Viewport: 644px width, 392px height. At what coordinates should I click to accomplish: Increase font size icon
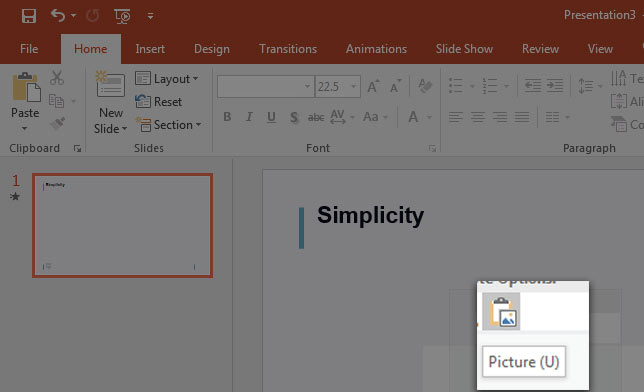[373, 86]
